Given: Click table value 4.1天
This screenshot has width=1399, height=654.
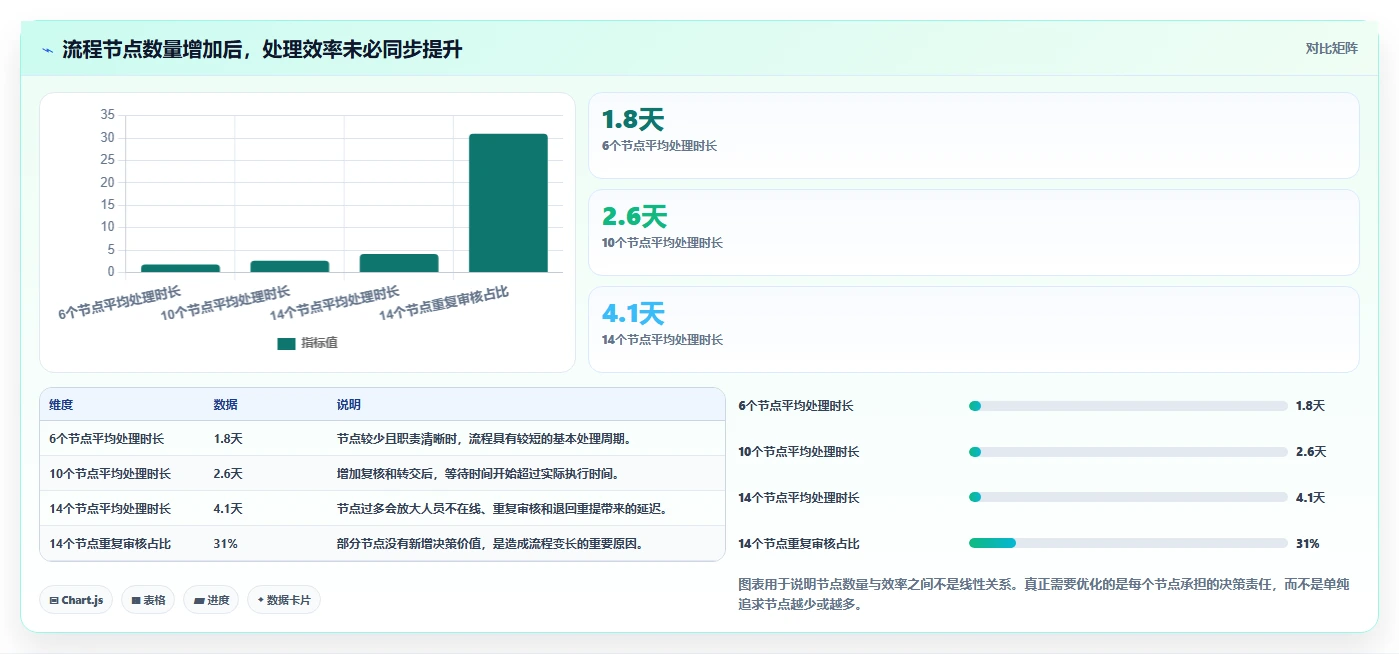Looking at the screenshot, I should [228, 508].
